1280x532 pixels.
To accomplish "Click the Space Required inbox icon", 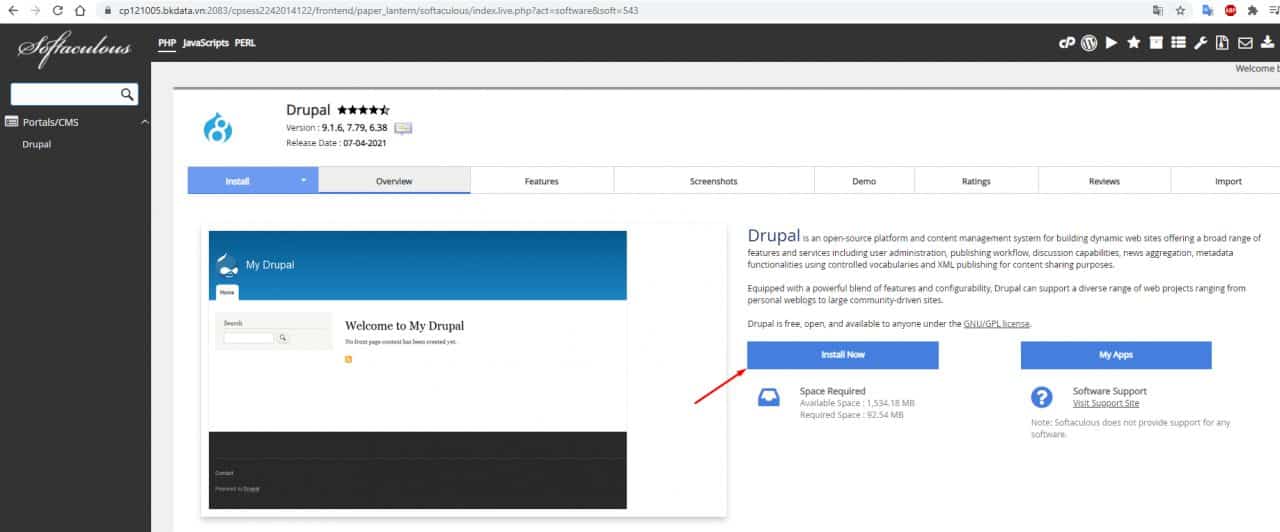I will 768,397.
